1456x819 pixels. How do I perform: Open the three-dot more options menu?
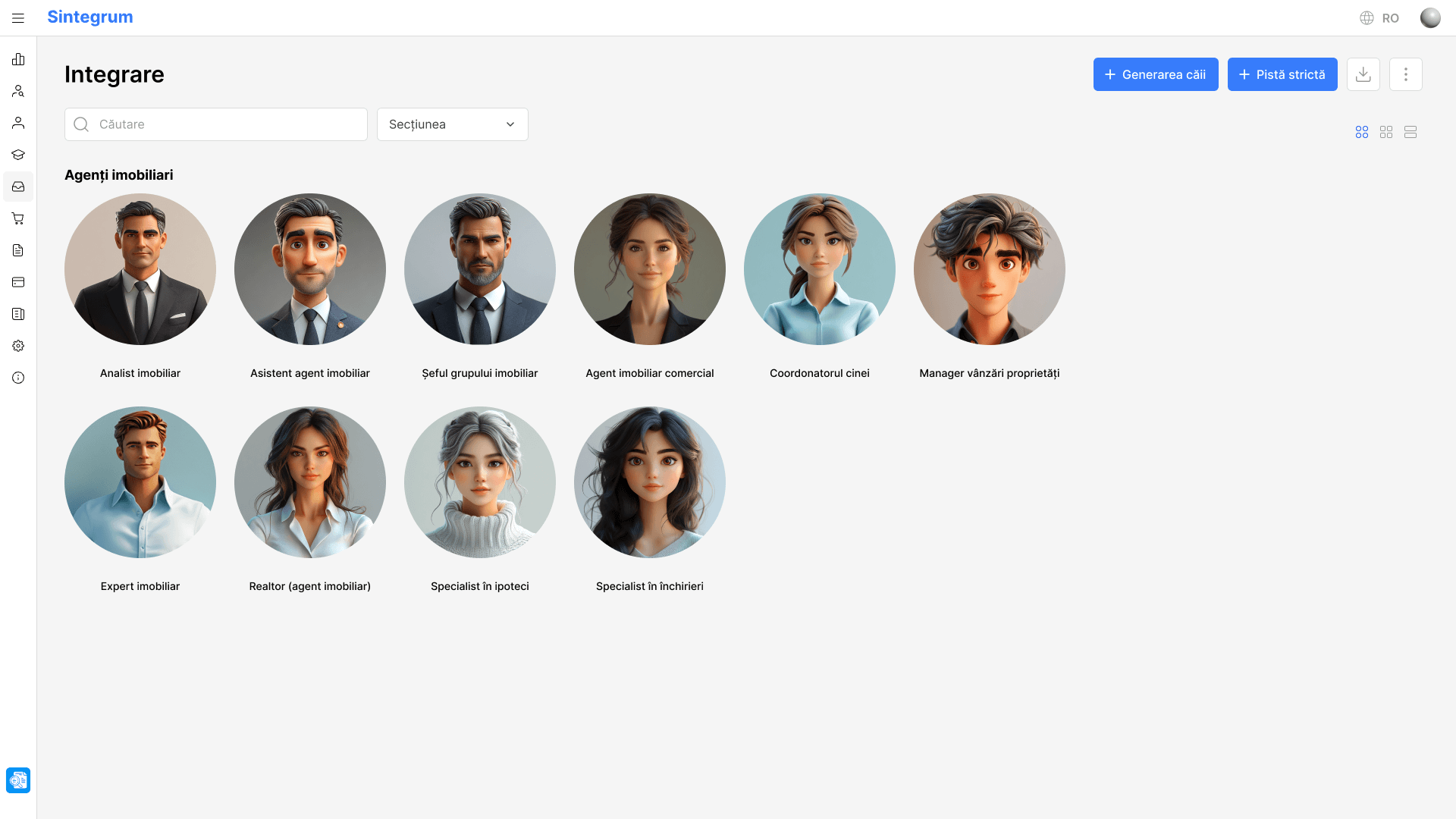(x=1405, y=74)
